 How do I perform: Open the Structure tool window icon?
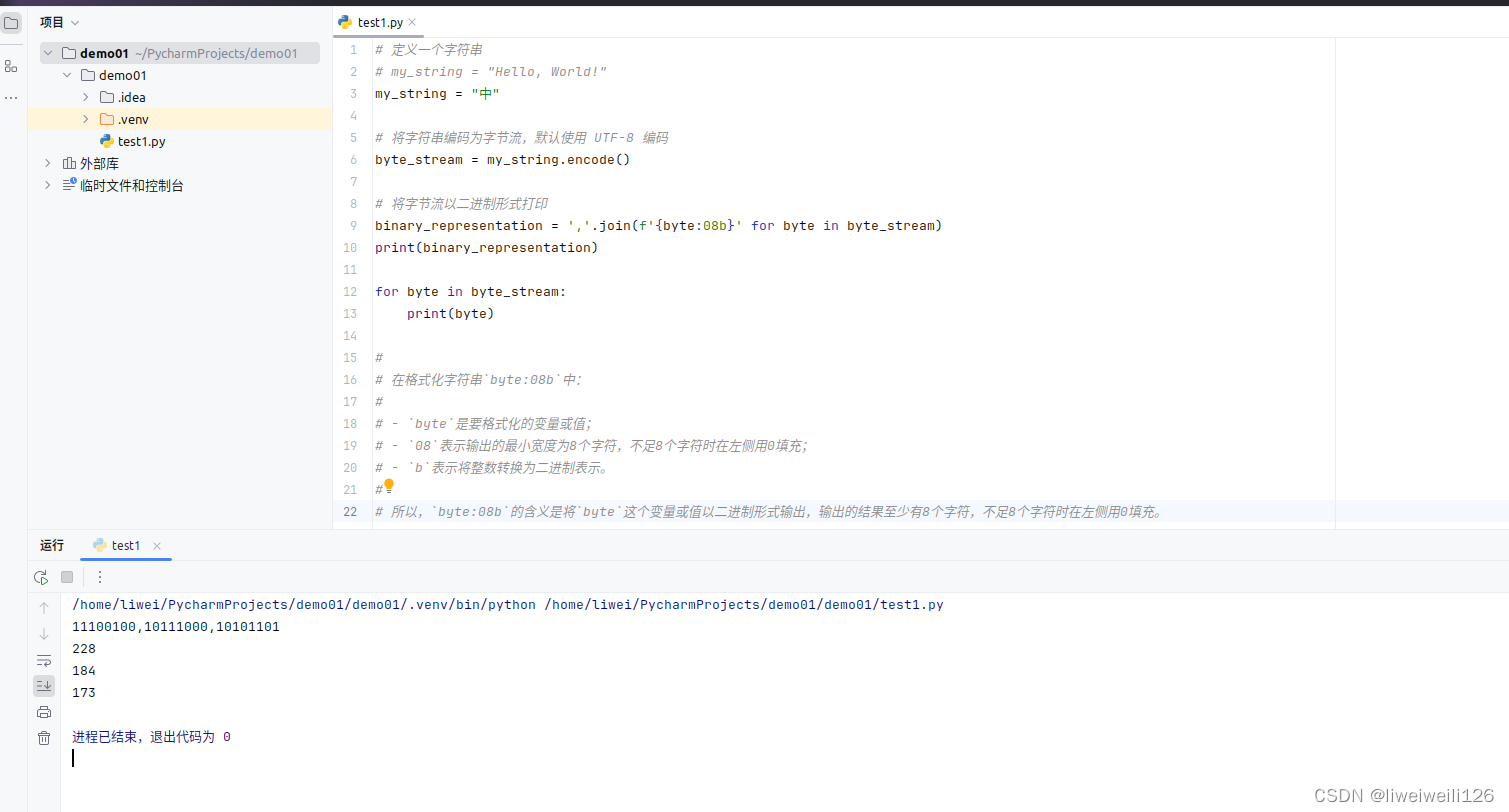[x=11, y=66]
